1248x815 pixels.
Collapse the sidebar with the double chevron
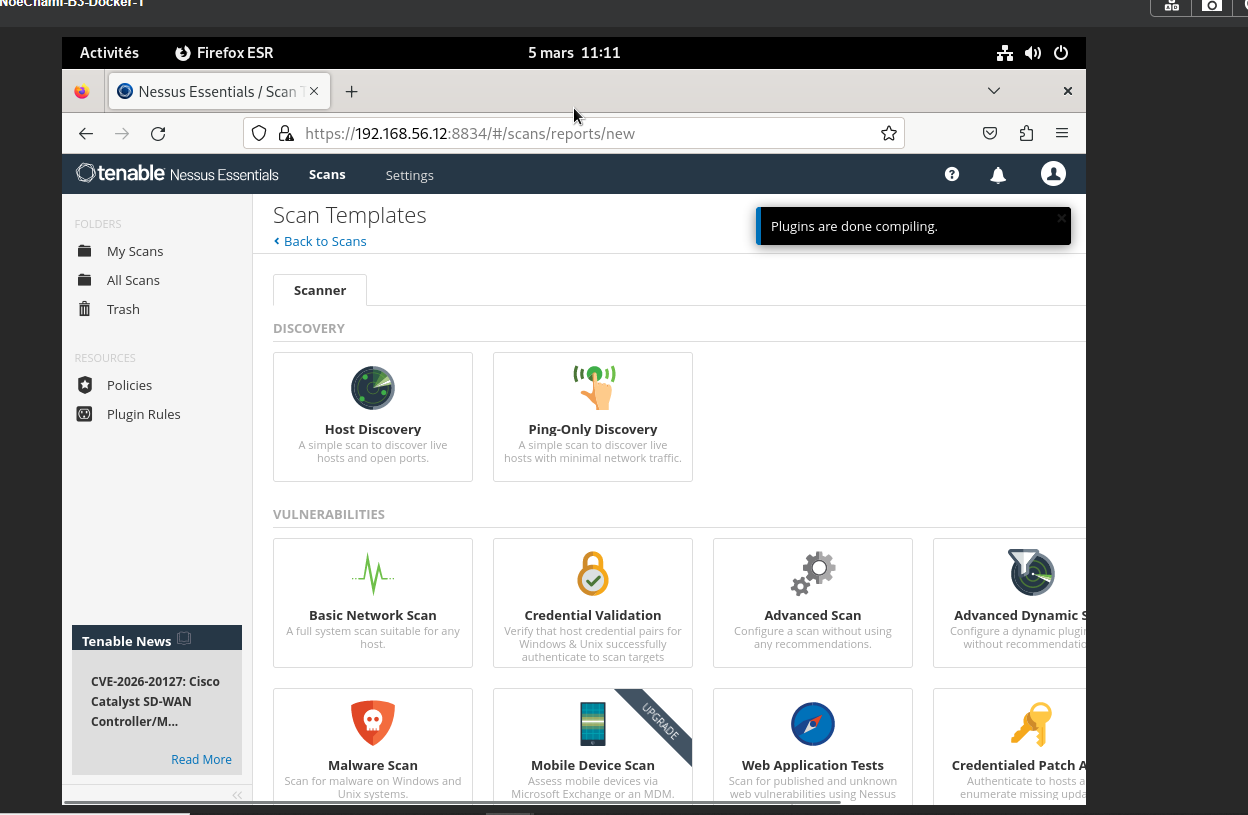237,795
